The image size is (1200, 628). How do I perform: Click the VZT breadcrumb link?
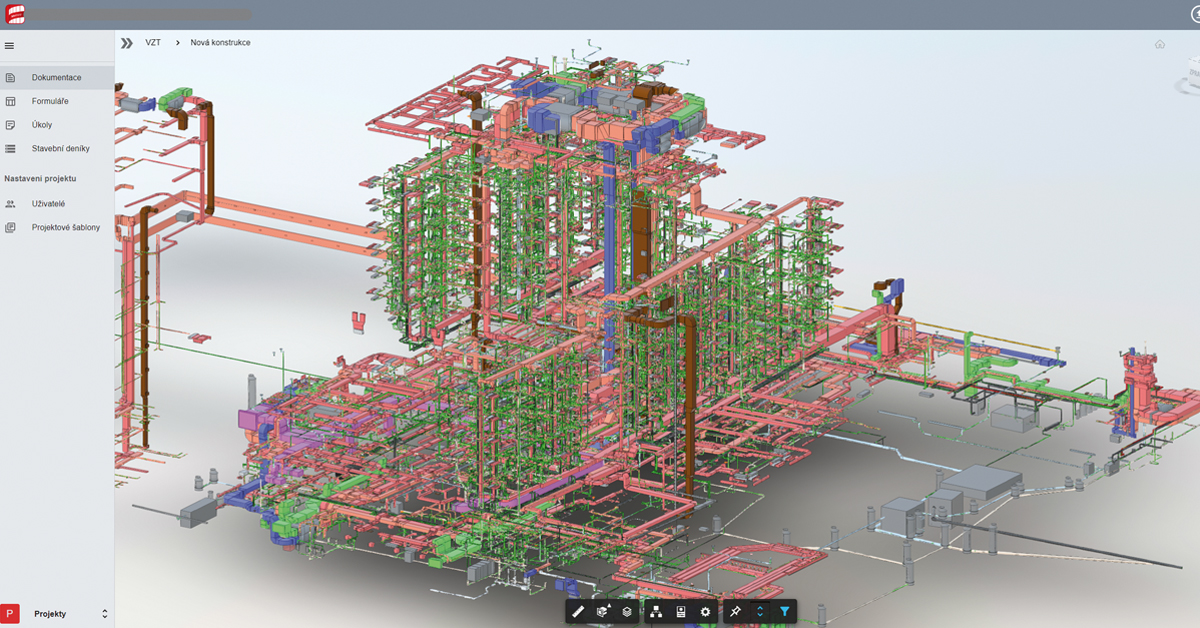click(153, 43)
